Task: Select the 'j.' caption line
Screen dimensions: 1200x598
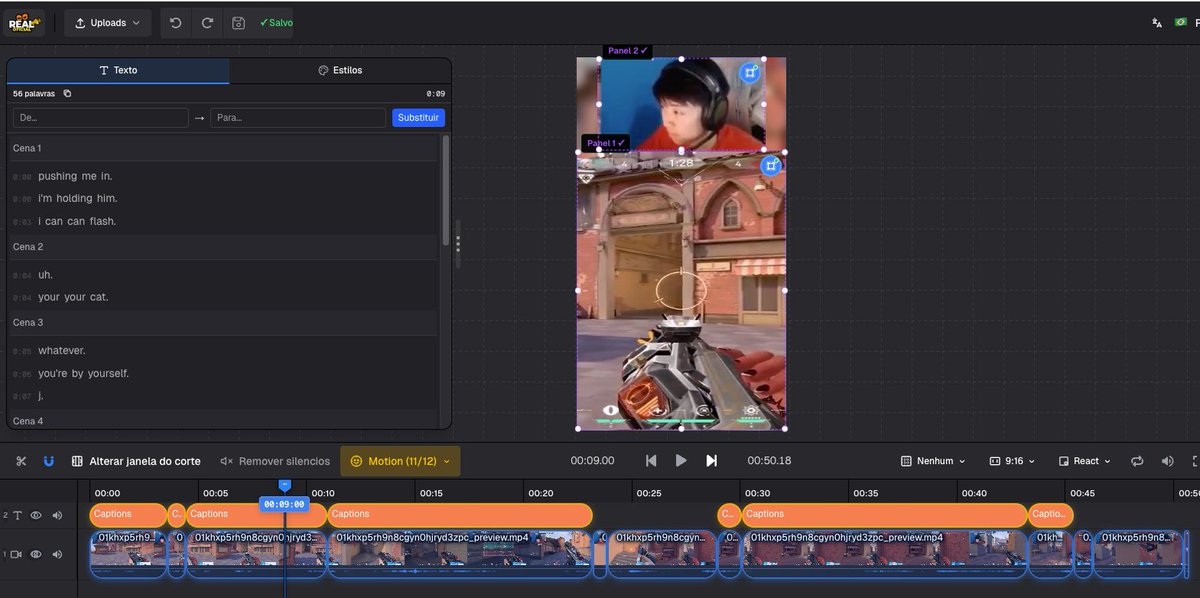Action: pos(41,395)
